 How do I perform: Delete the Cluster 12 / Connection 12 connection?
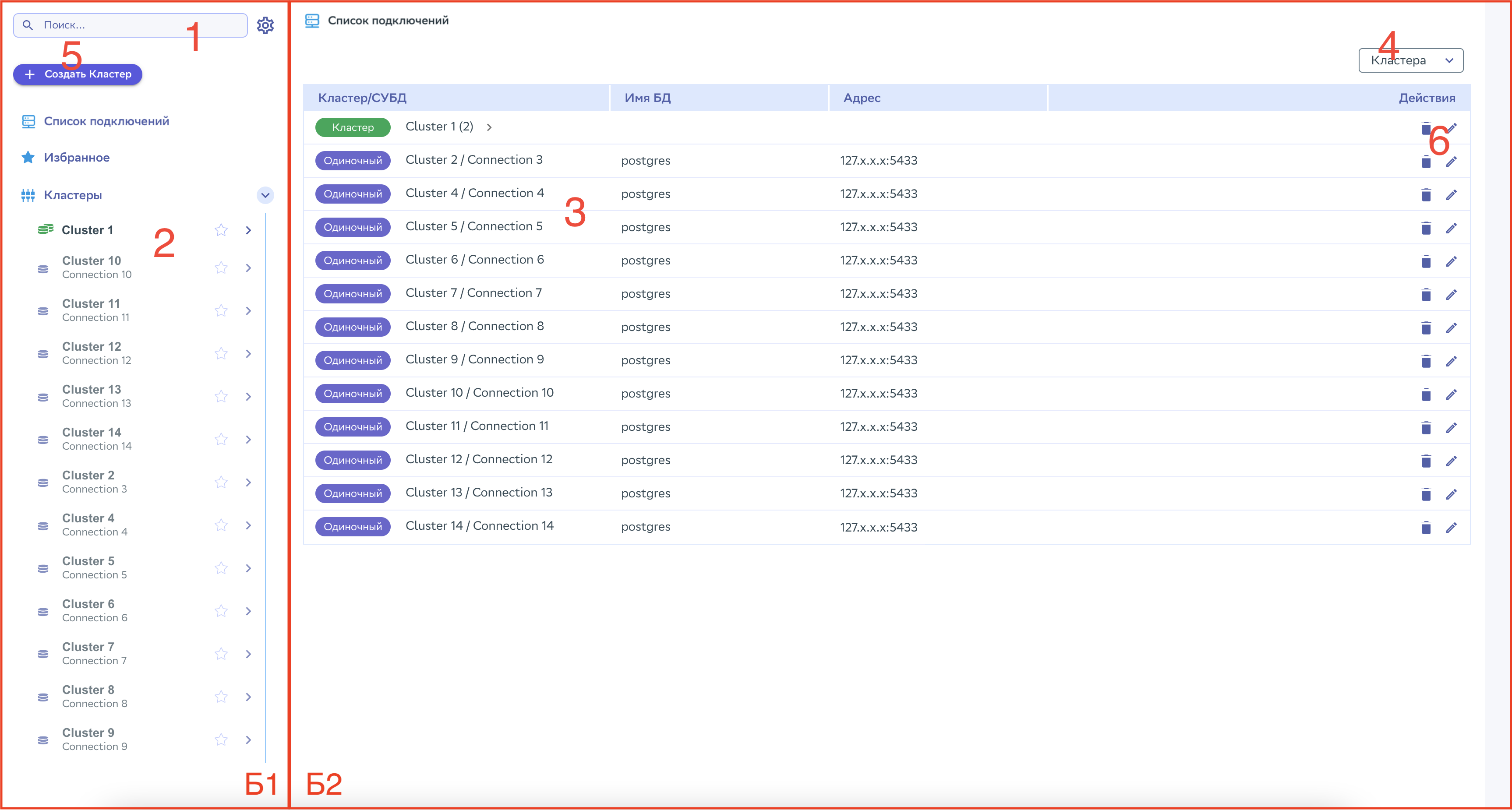(x=1426, y=461)
